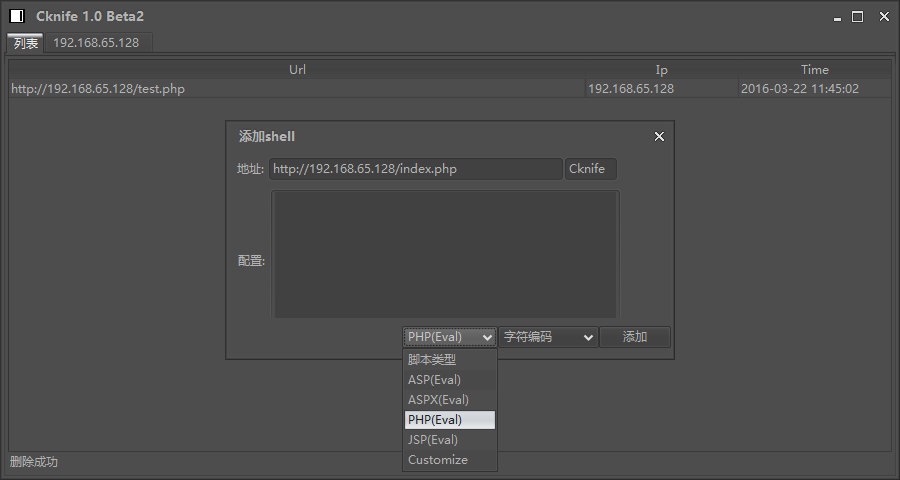This screenshot has height=480, width=900.
Task: Click the 删除成功 status message
Action: [34, 462]
